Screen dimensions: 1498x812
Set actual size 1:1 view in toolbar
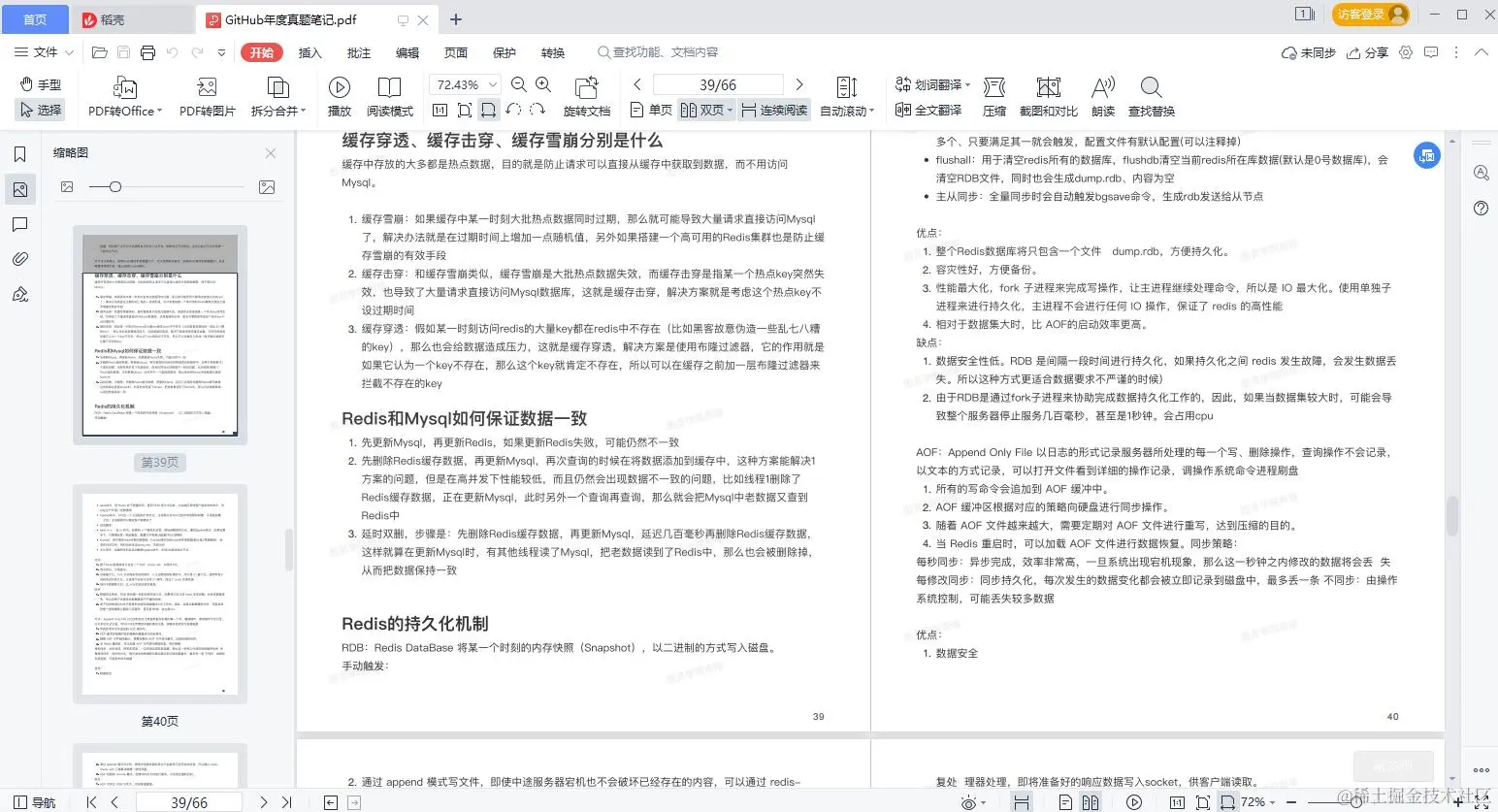tap(440, 110)
